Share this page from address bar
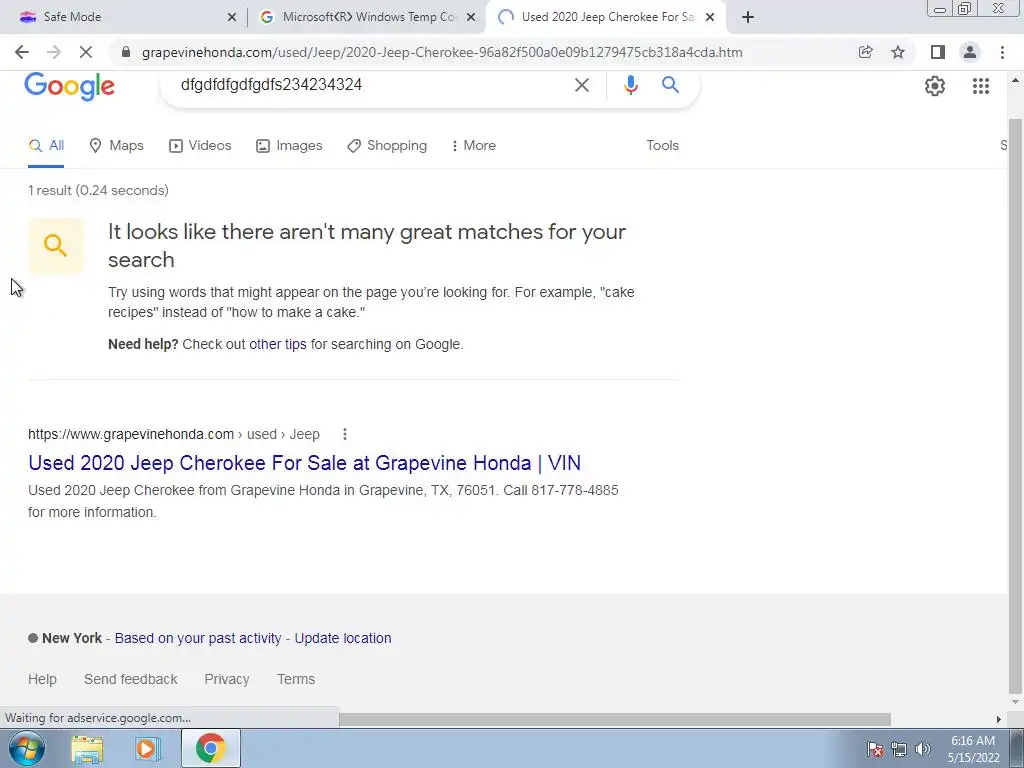 (865, 52)
